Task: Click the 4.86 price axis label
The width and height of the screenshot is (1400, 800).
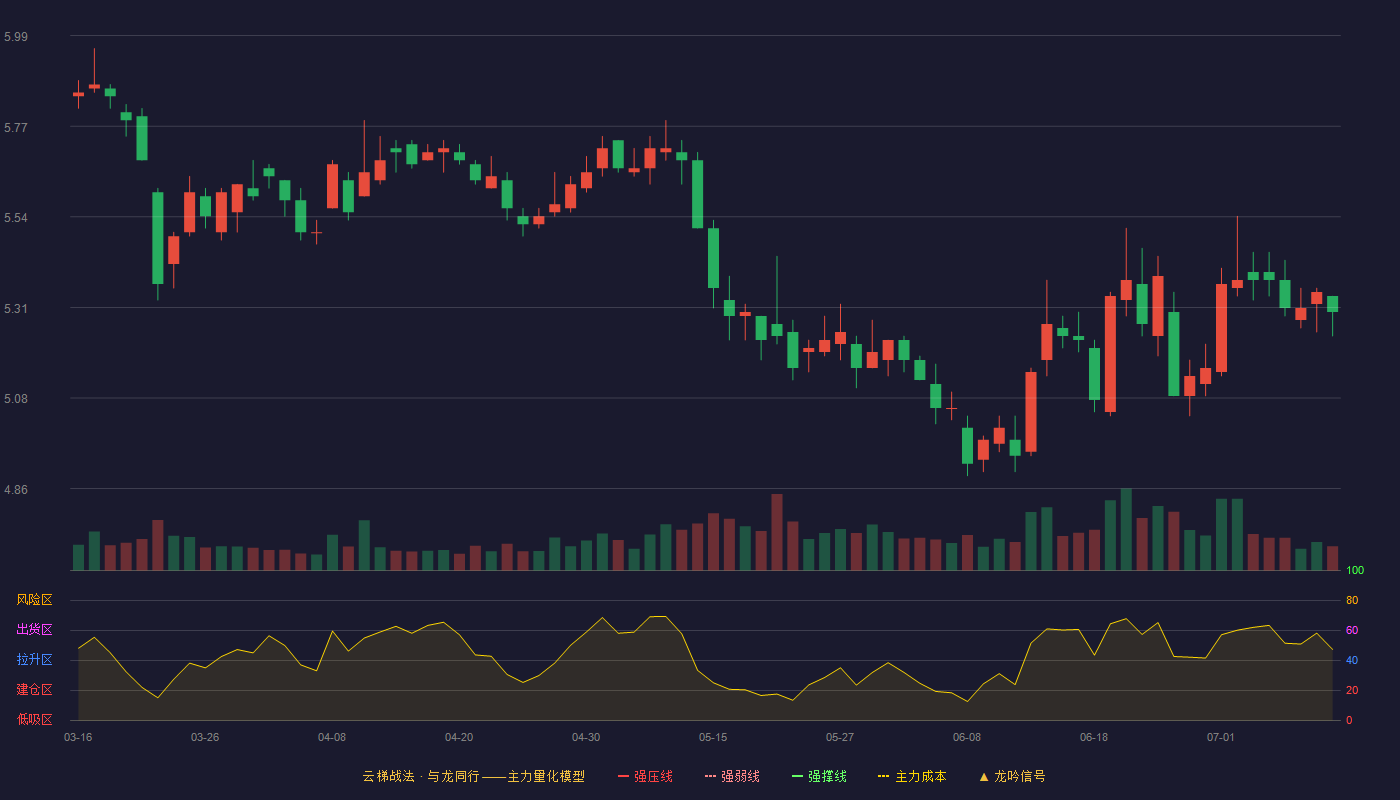Action: pos(16,490)
